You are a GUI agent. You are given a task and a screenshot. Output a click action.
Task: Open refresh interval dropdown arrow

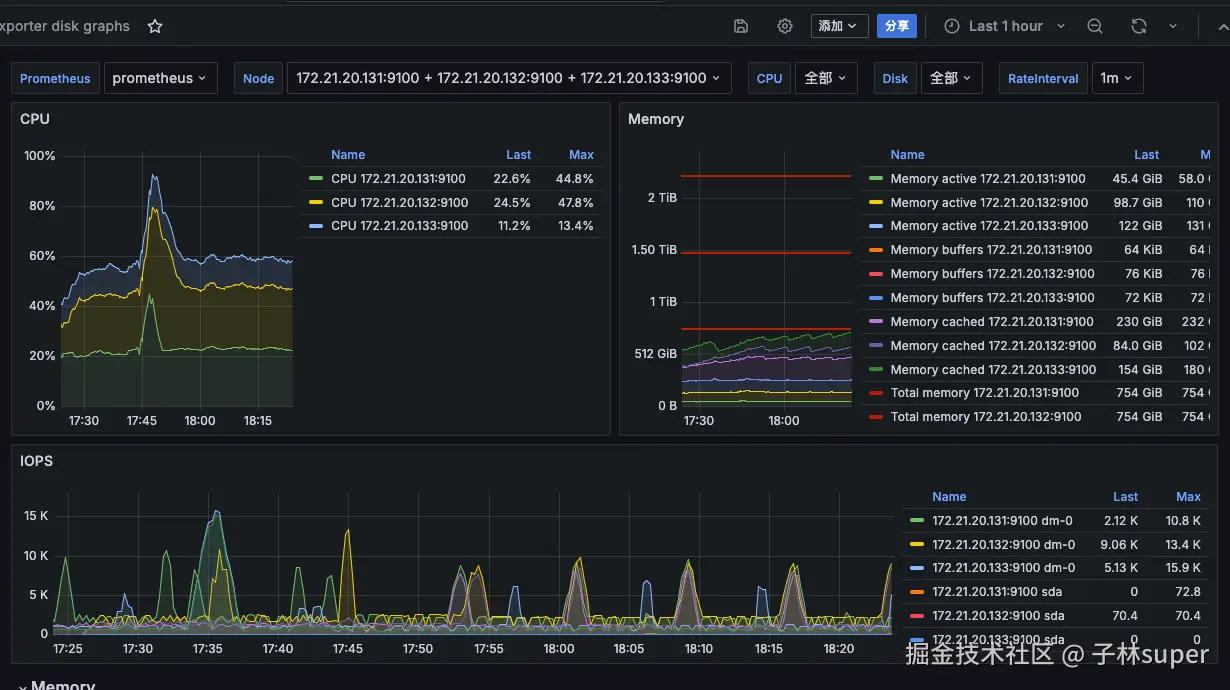tap(1173, 26)
